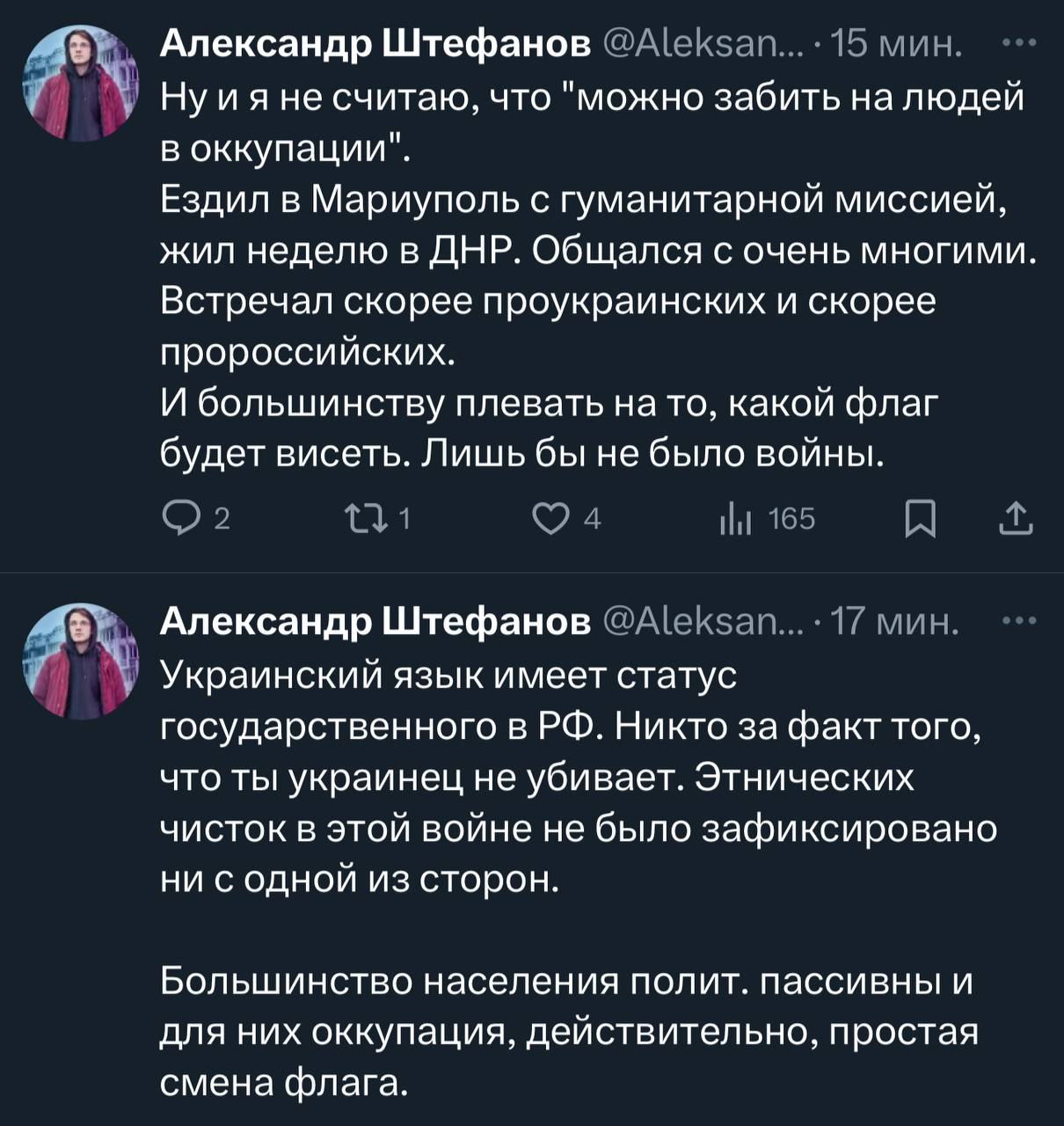Click the @Aleksan... handle in the bottom tweet

click(x=701, y=622)
